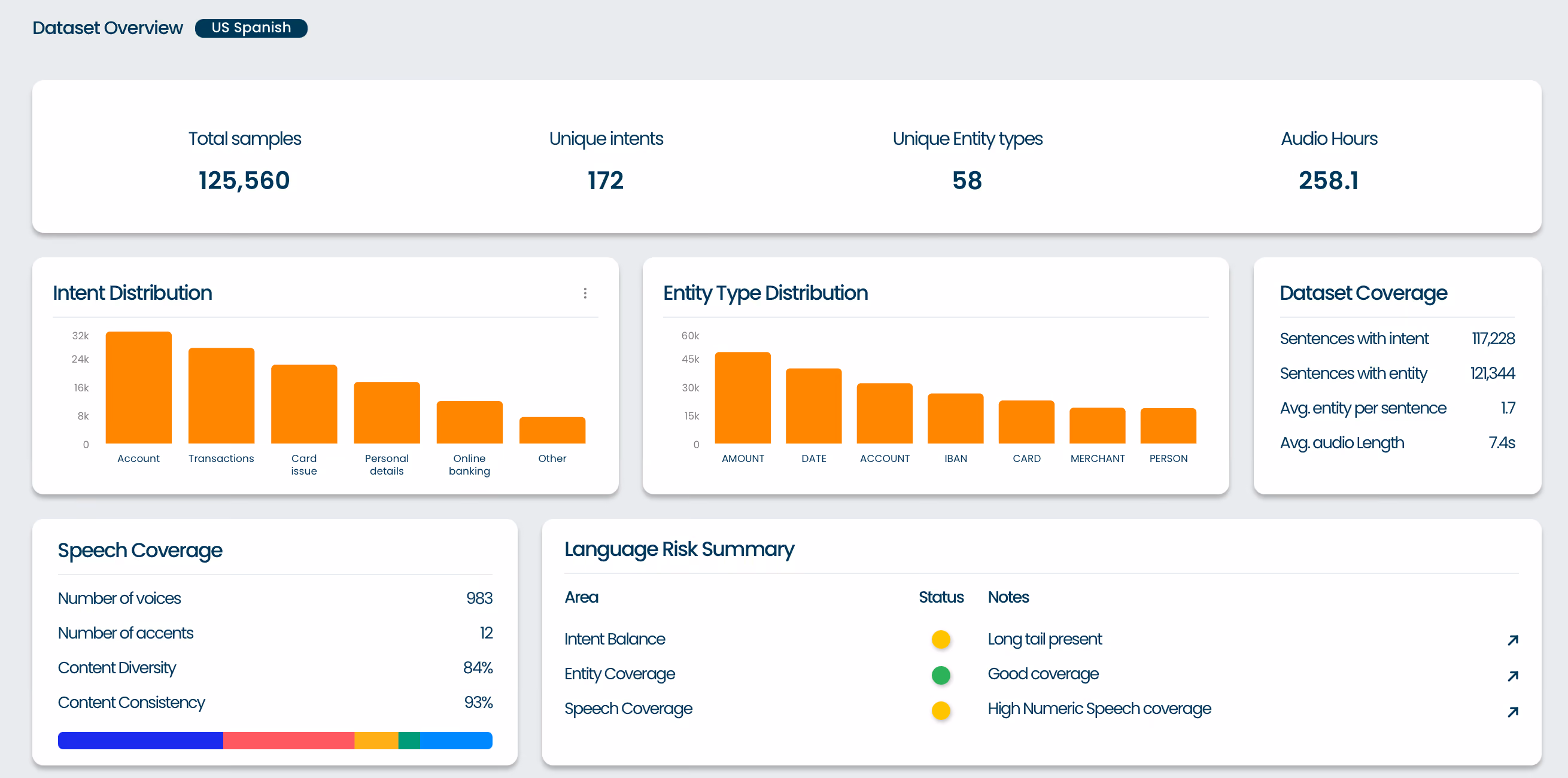
Task: Click the Avg. audio Length row
Action: click(x=1397, y=443)
